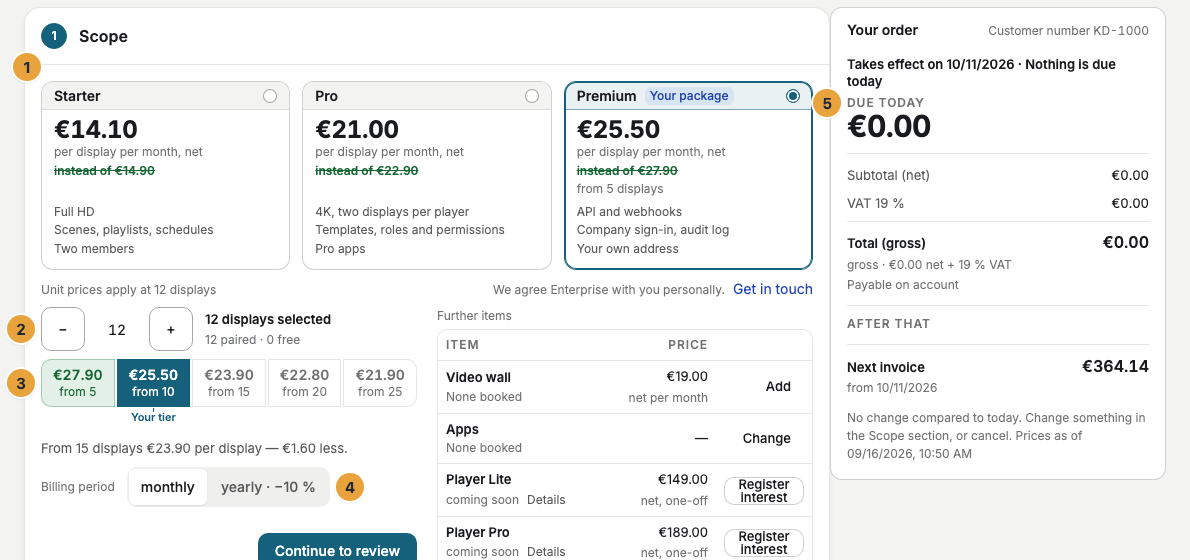Switch billing period to yearly −10 %
Image resolution: width=1190 pixels, height=560 pixels.
tap(268, 487)
